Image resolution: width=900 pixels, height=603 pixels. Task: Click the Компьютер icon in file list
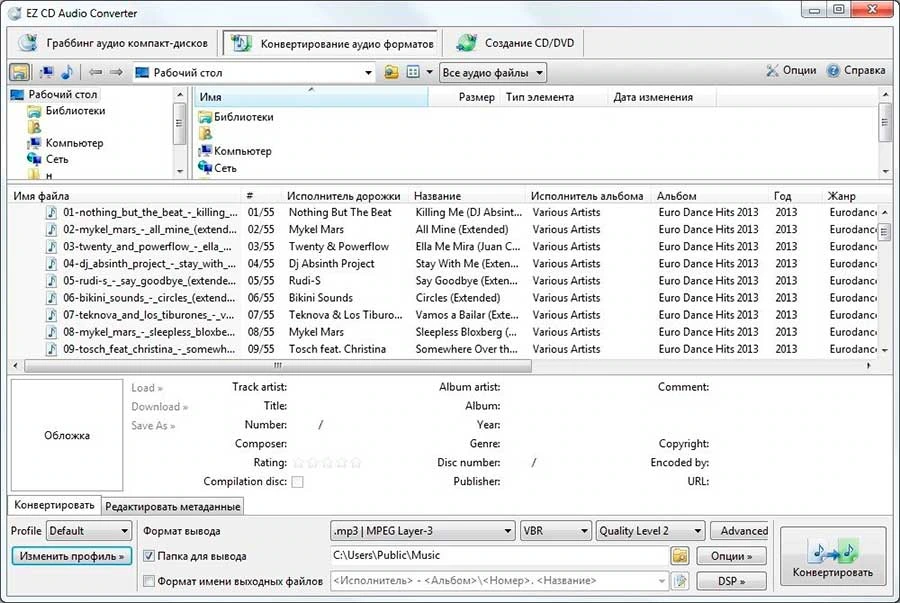(x=205, y=151)
